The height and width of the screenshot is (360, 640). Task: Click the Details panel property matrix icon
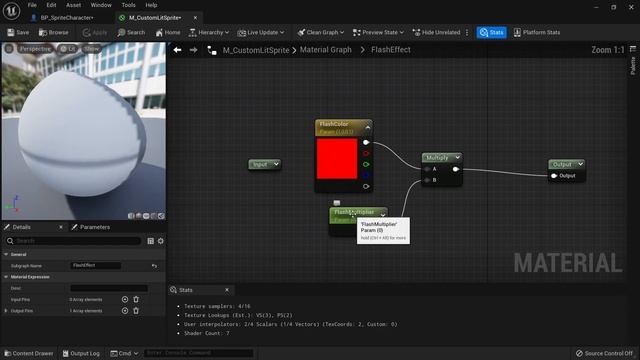(x=151, y=241)
